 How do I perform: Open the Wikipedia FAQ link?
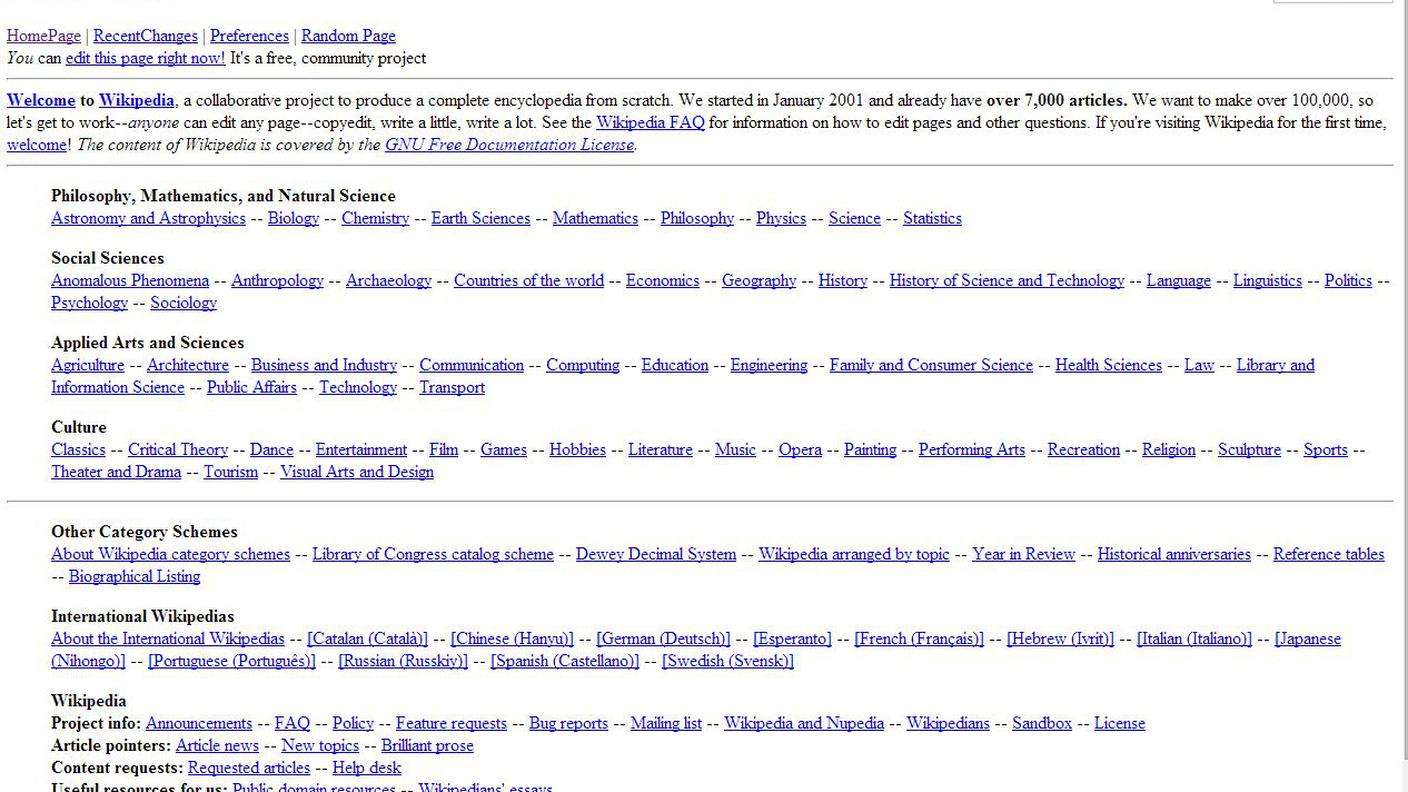coord(650,123)
